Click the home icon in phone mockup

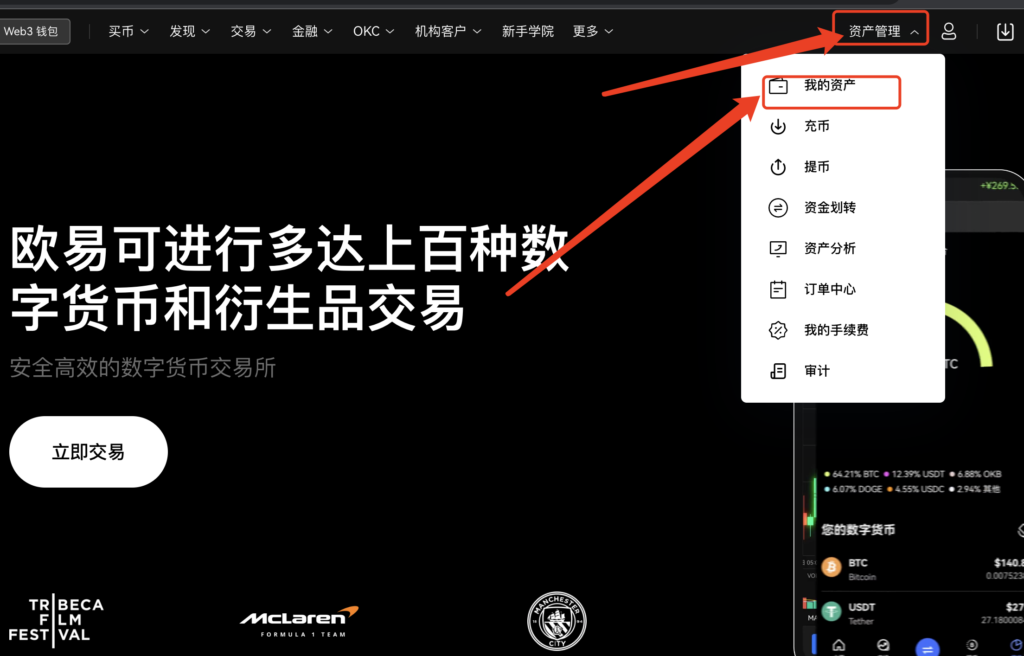point(839,646)
